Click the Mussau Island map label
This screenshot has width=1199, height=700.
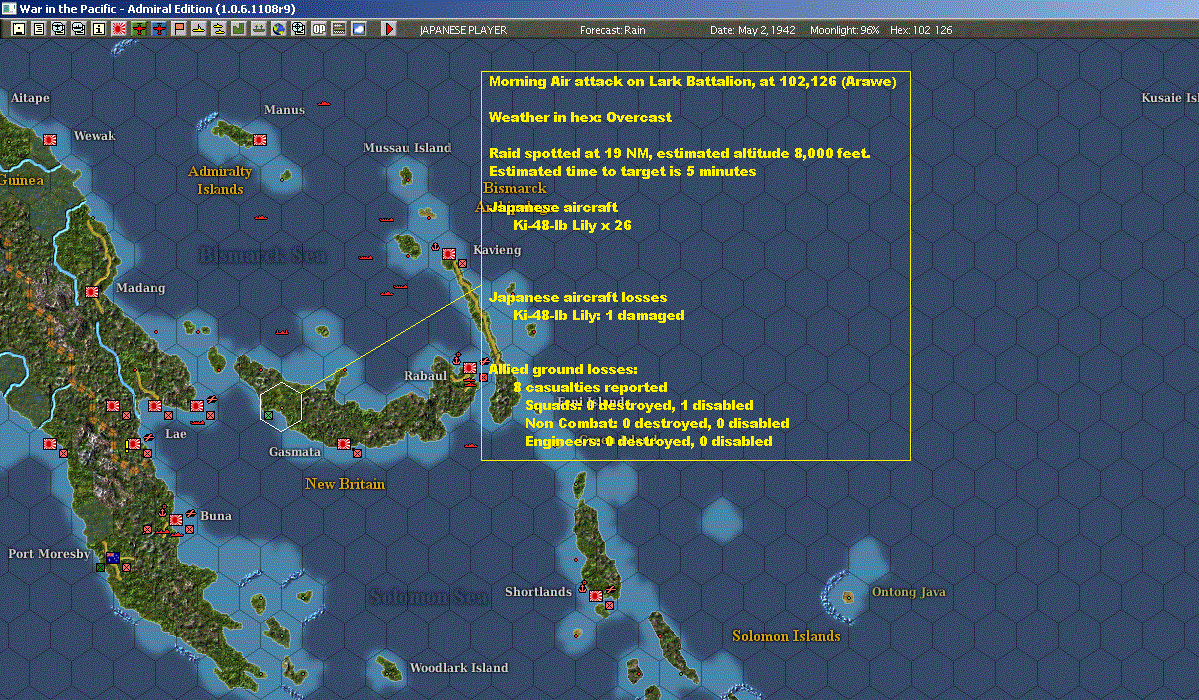pyautogui.click(x=407, y=148)
